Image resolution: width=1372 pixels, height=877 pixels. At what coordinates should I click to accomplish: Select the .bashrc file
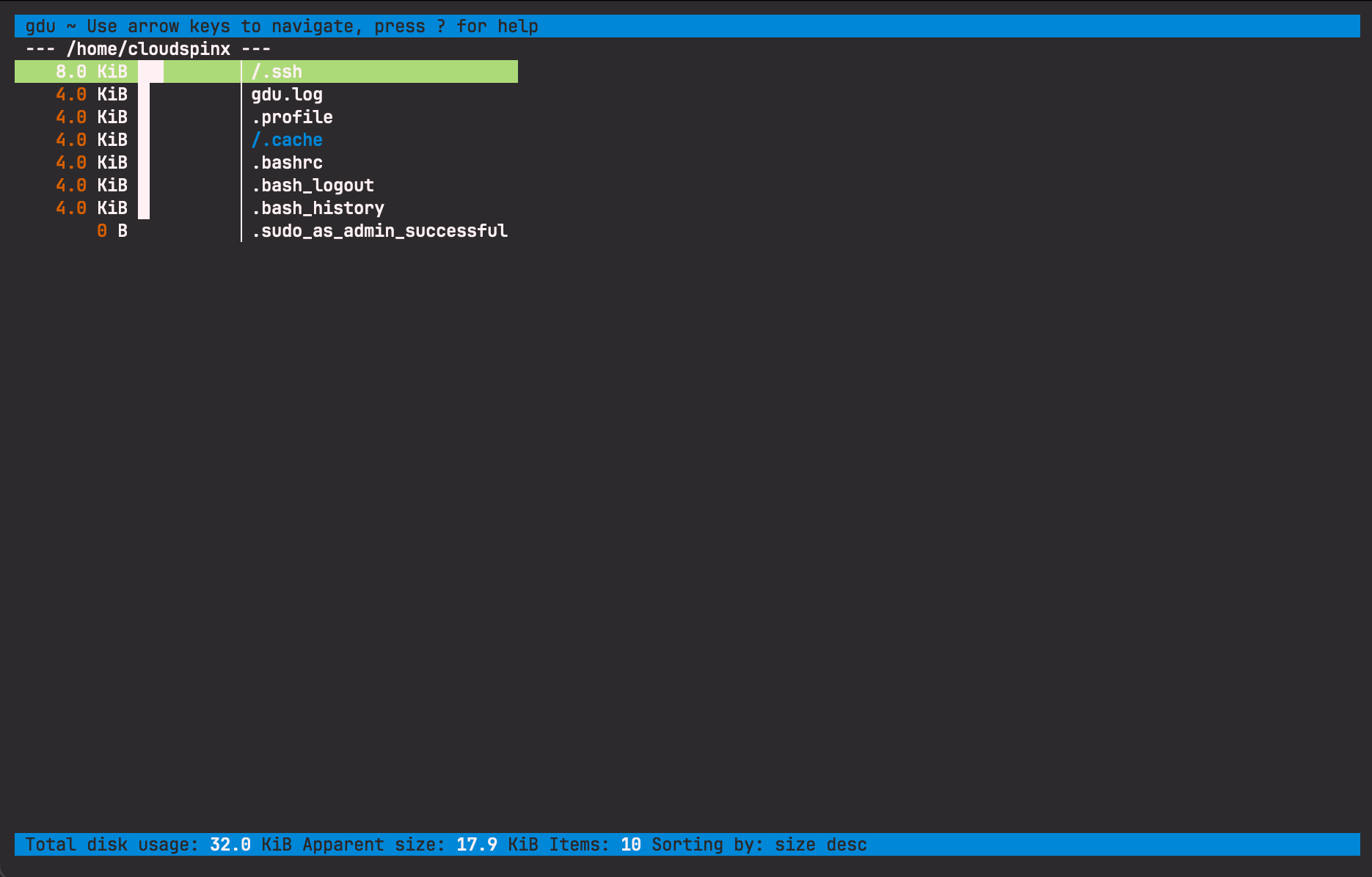coord(286,162)
